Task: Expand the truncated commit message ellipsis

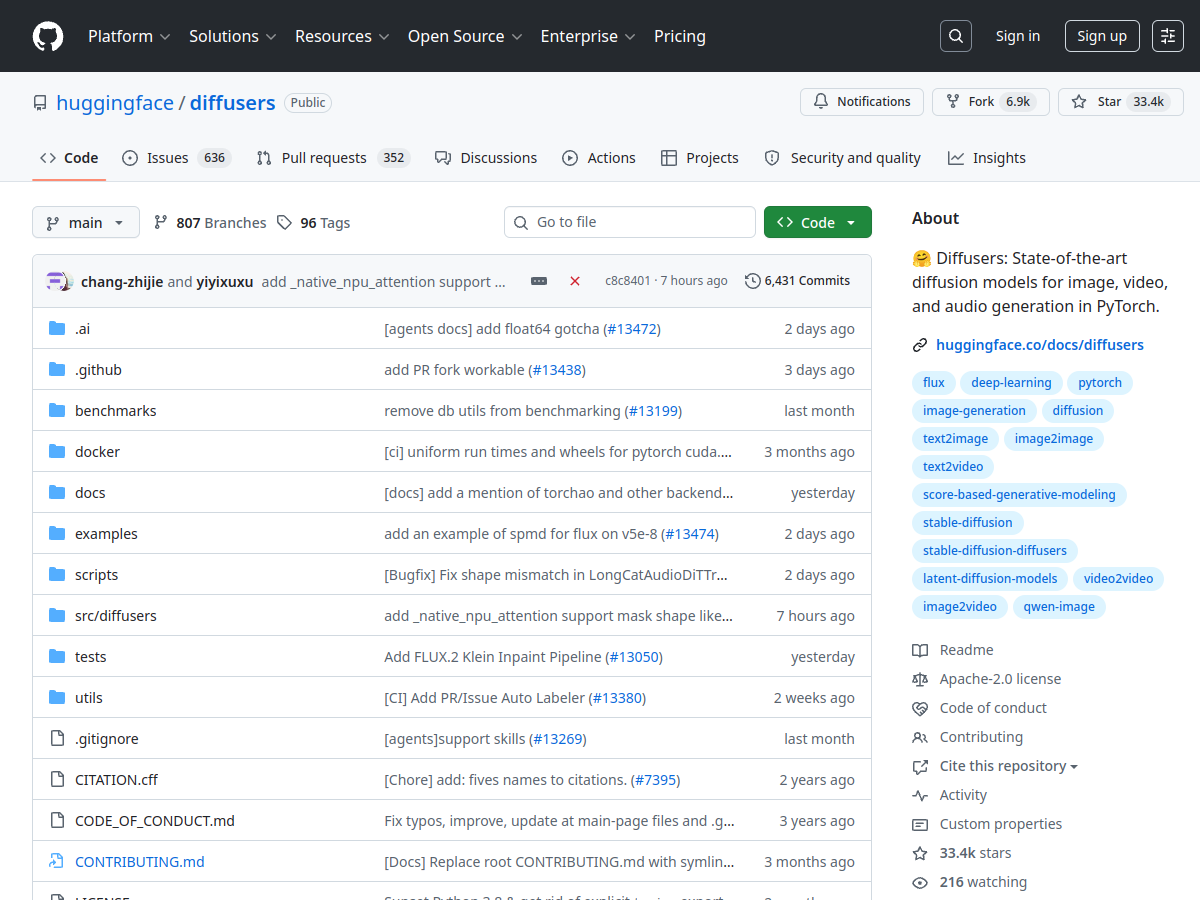Action: tap(539, 281)
